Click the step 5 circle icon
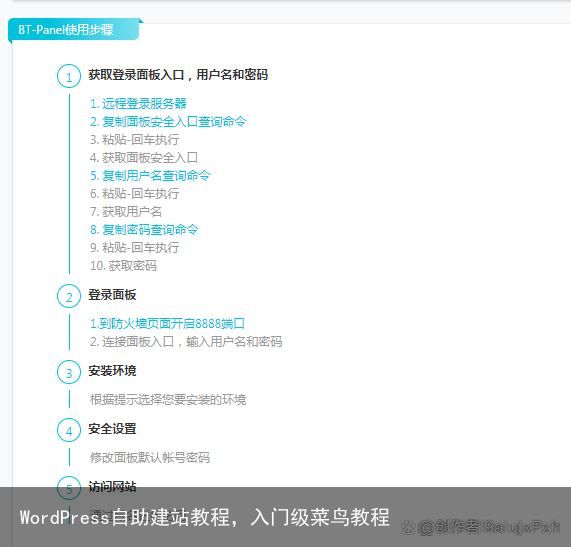571x547 pixels. (69, 488)
